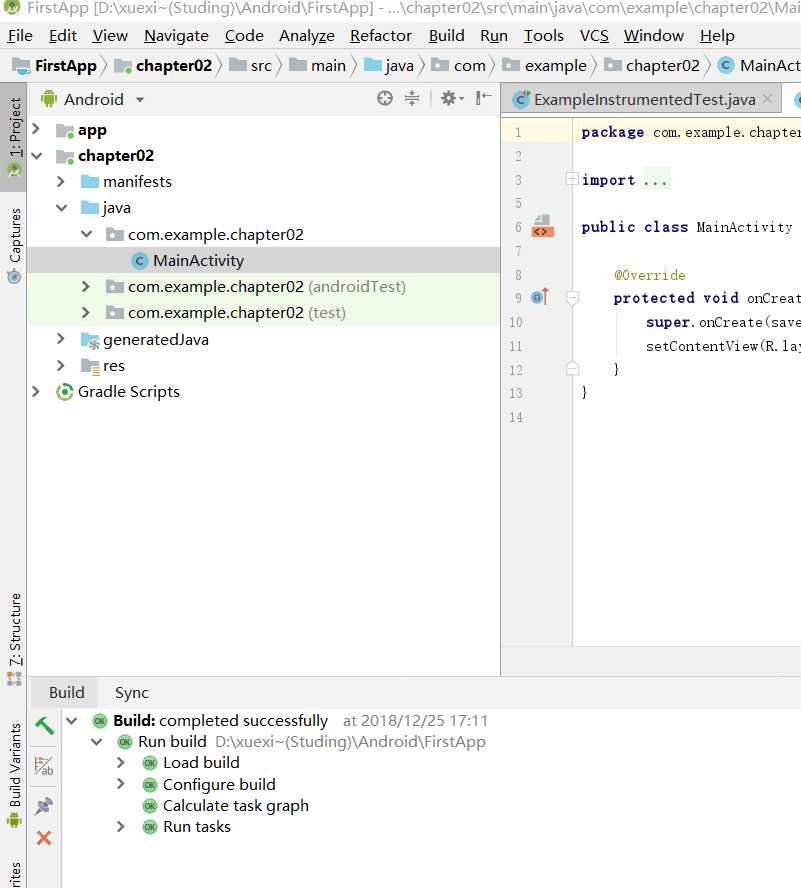
Task: Open the Captures tool window tab
Action: (13, 245)
